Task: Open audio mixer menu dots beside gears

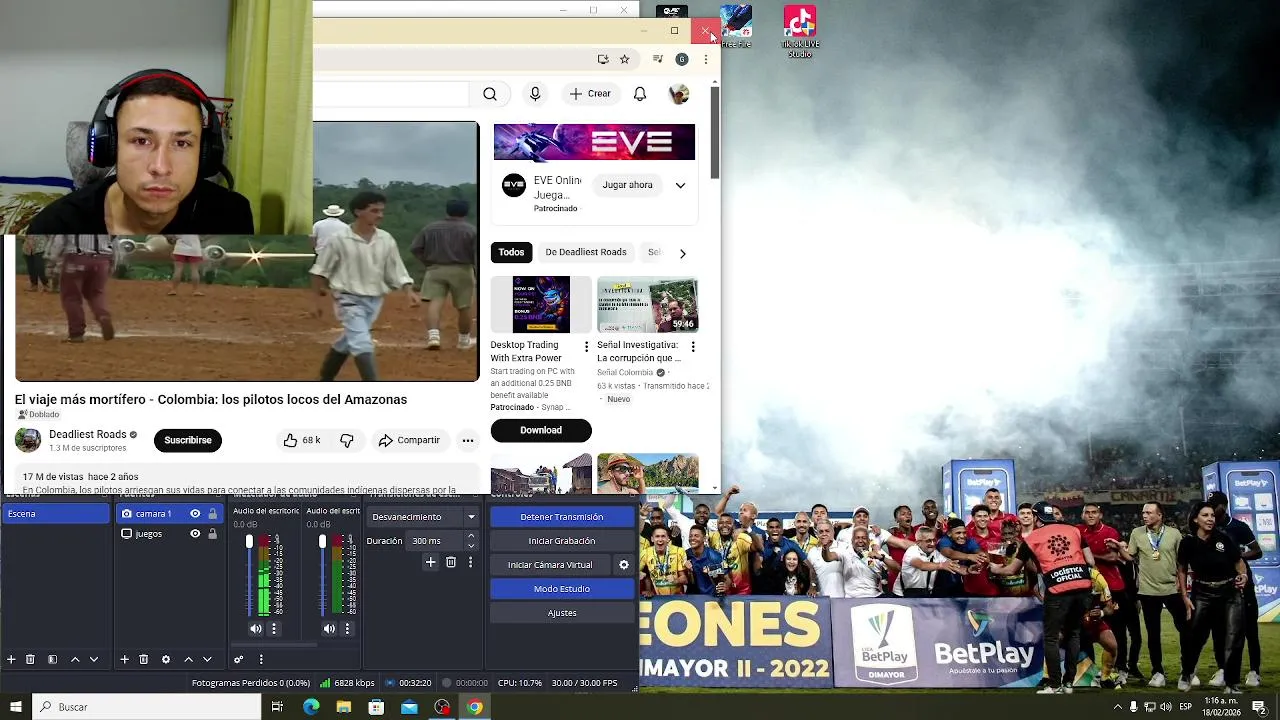Action: click(261, 659)
